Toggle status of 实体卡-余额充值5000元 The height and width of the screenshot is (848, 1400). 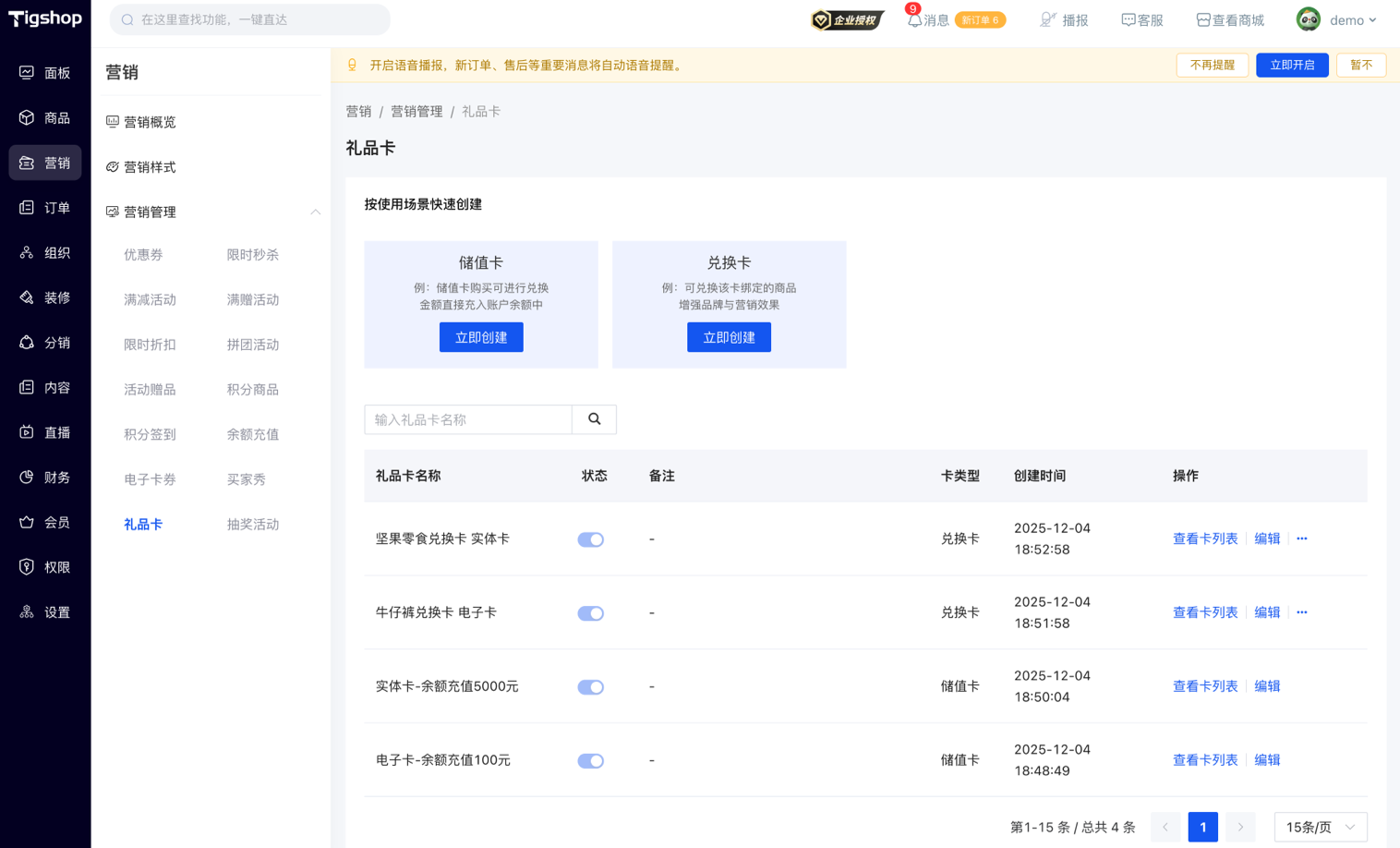coord(591,687)
